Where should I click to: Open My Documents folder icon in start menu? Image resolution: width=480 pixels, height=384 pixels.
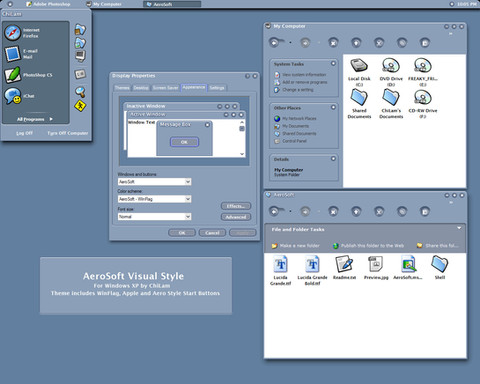pos(80,29)
